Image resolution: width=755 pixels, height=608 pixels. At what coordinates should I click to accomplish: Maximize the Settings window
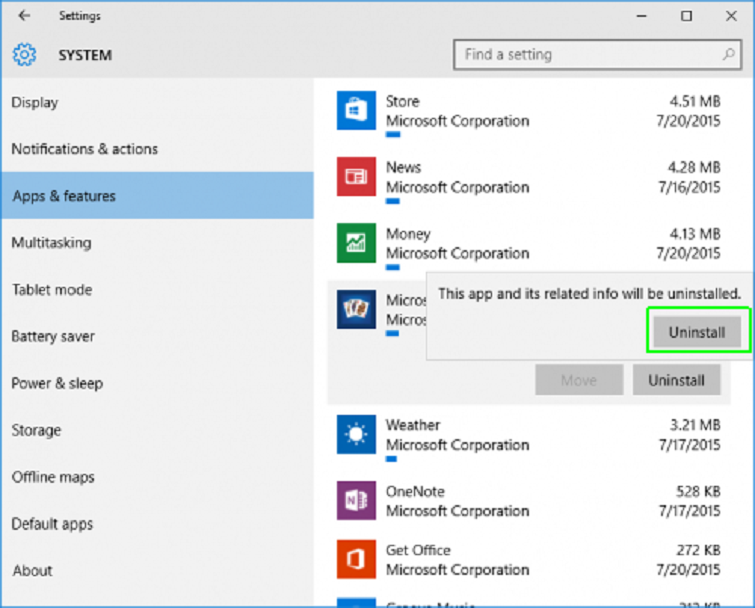[x=686, y=16]
